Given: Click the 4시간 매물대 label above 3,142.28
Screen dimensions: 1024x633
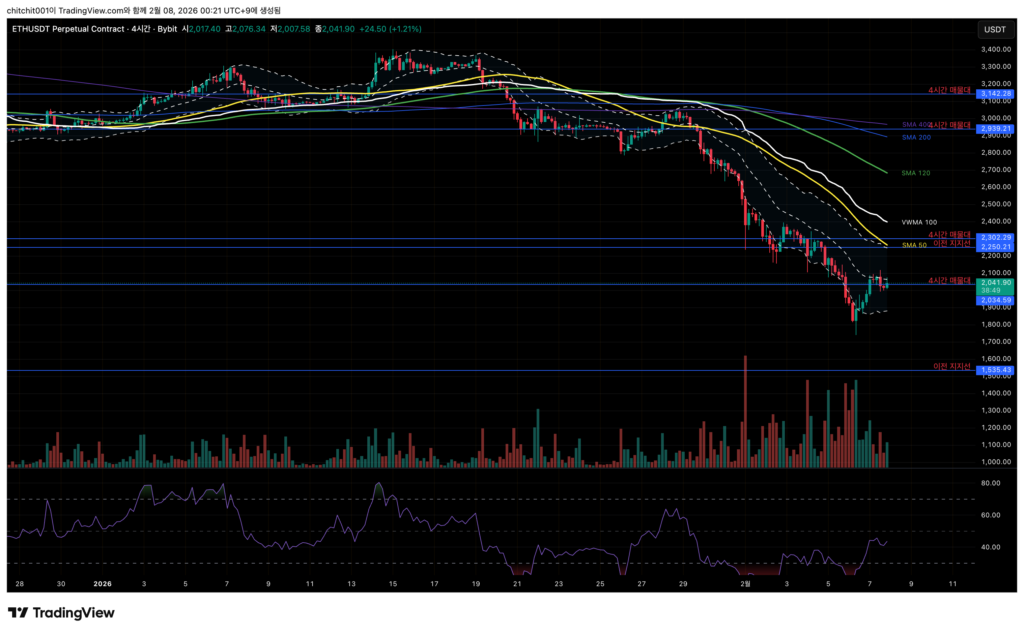Looking at the screenshot, I should pos(949,90).
